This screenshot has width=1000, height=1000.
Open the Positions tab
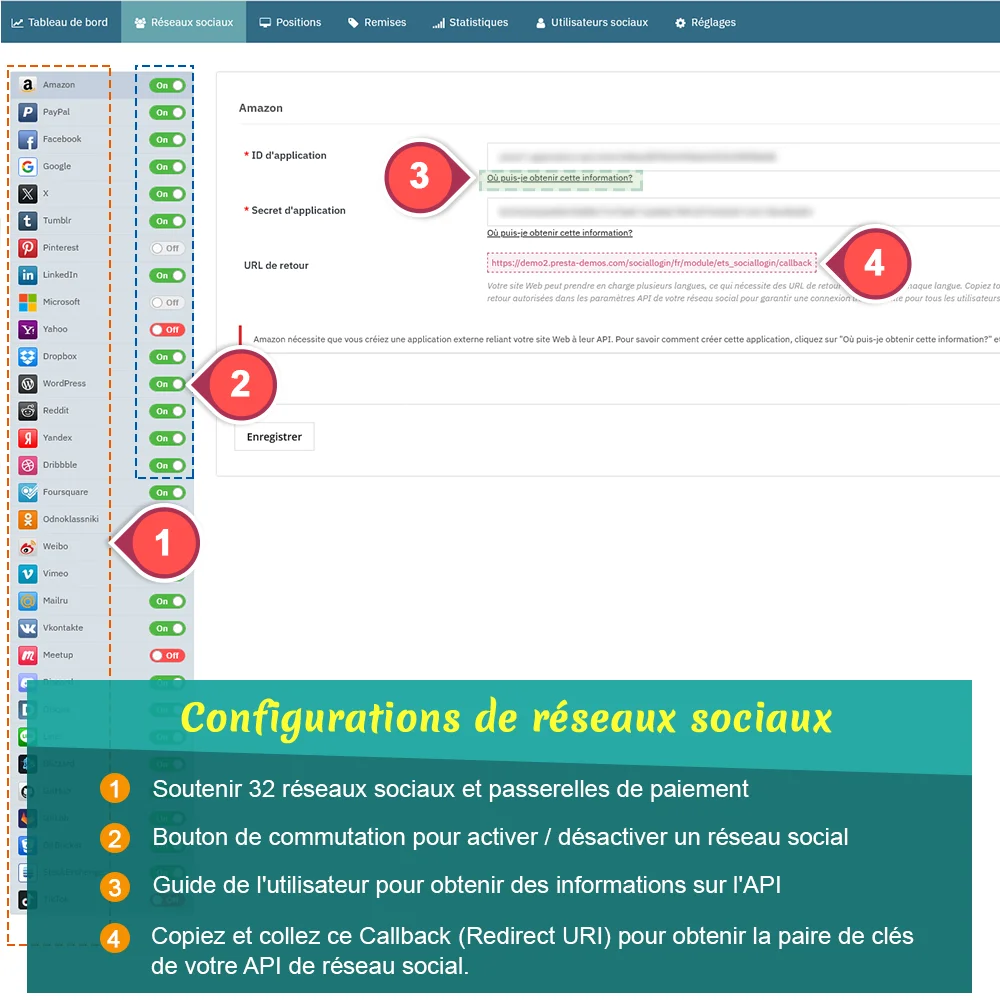[290, 22]
